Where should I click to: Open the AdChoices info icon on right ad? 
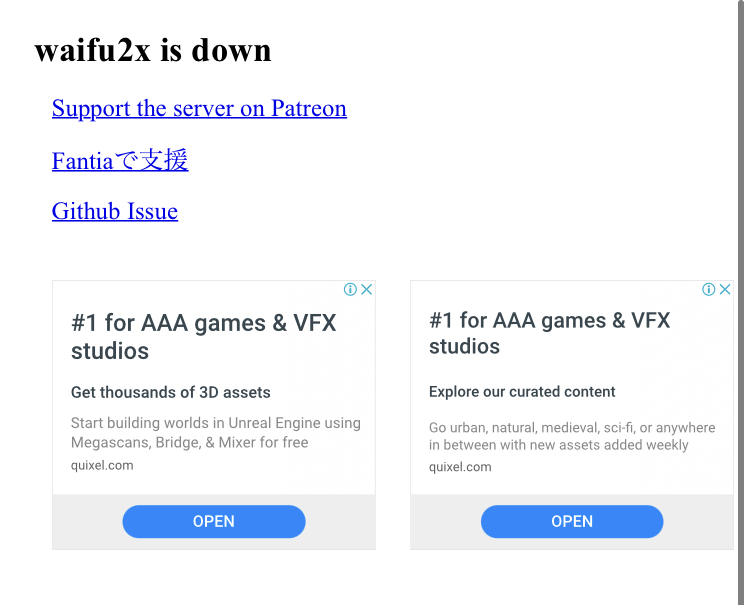pos(708,289)
